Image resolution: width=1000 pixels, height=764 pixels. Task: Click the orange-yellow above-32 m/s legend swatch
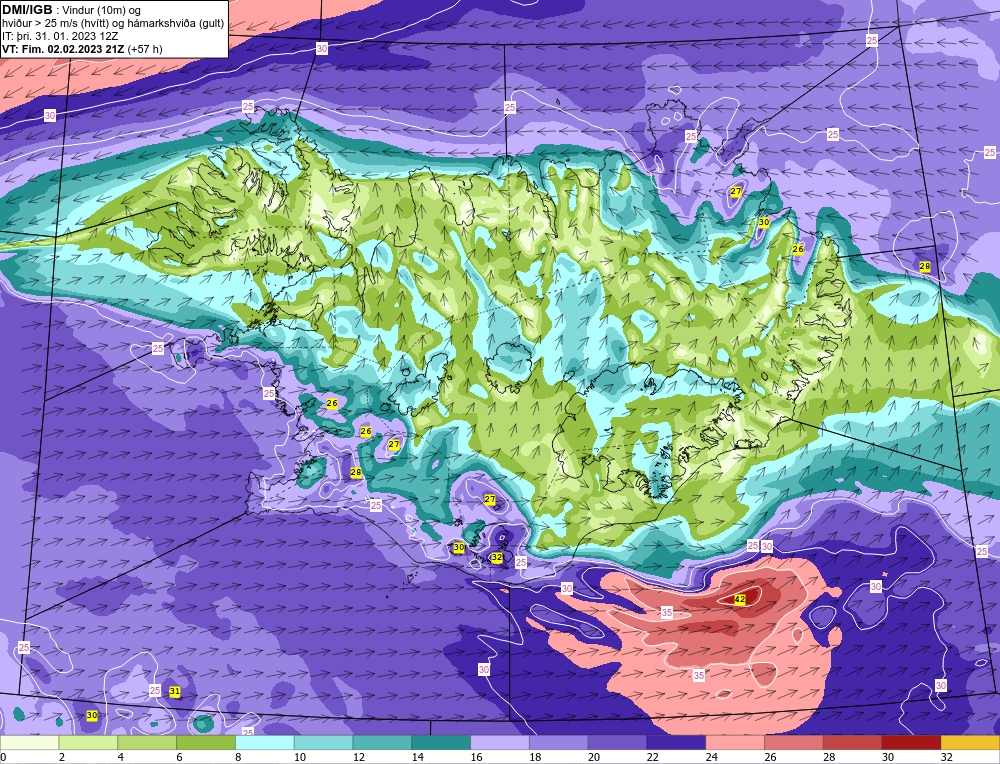[x=970, y=742]
